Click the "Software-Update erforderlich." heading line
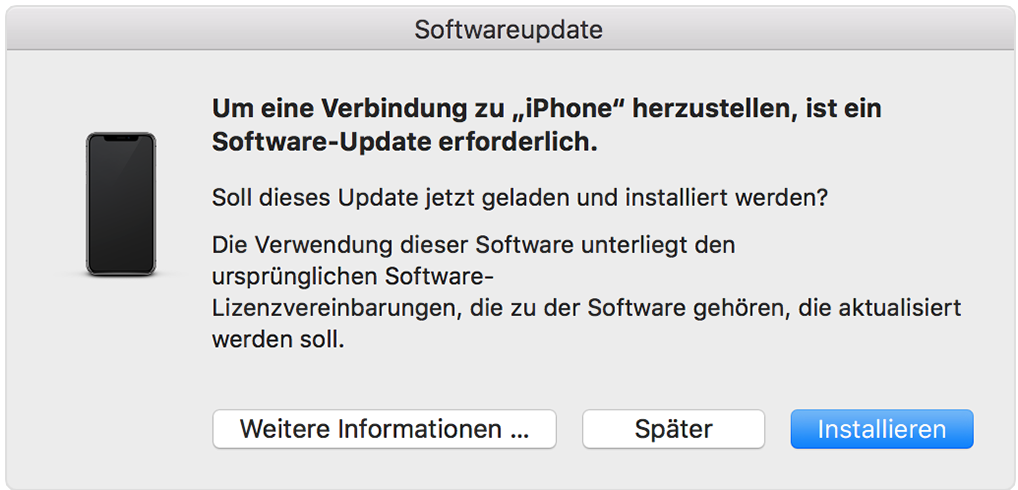 click(404, 142)
